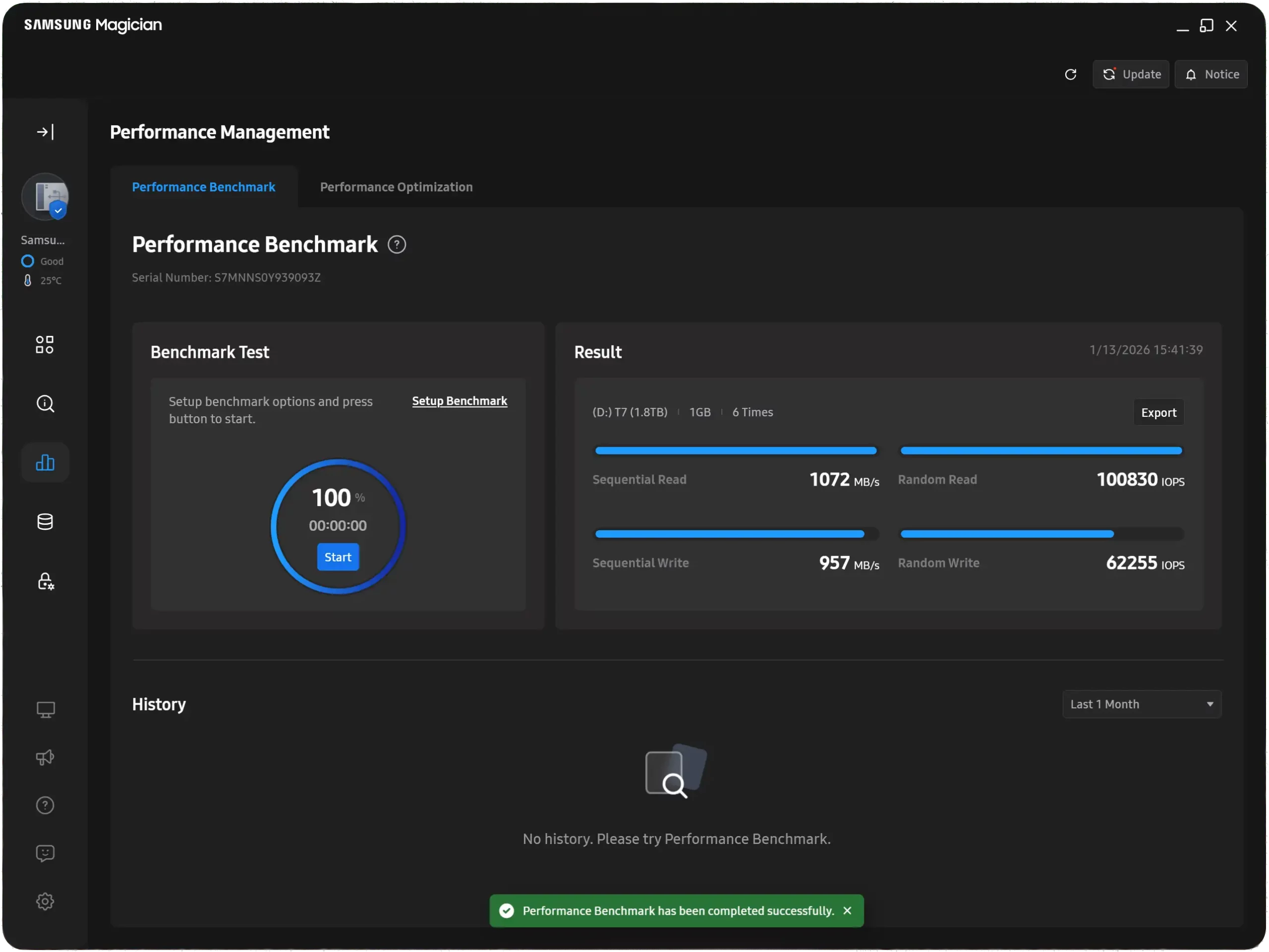Open Drive Details magnifier info icon
1269x952 pixels.
pos(45,404)
